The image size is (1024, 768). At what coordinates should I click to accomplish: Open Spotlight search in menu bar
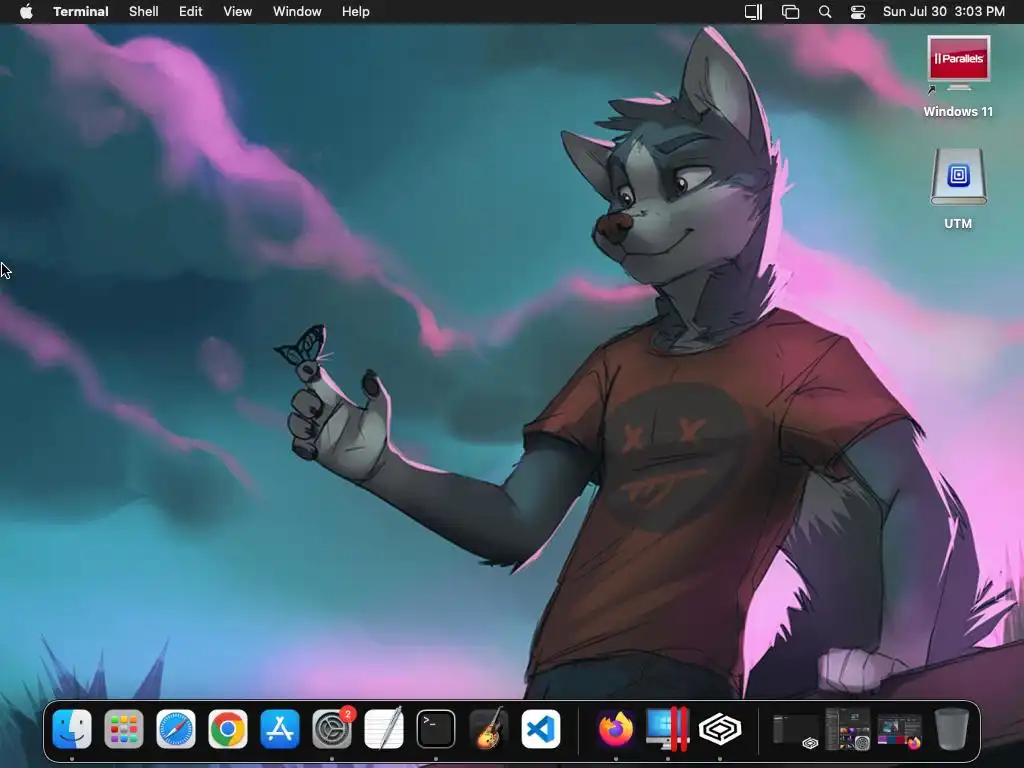tap(825, 12)
